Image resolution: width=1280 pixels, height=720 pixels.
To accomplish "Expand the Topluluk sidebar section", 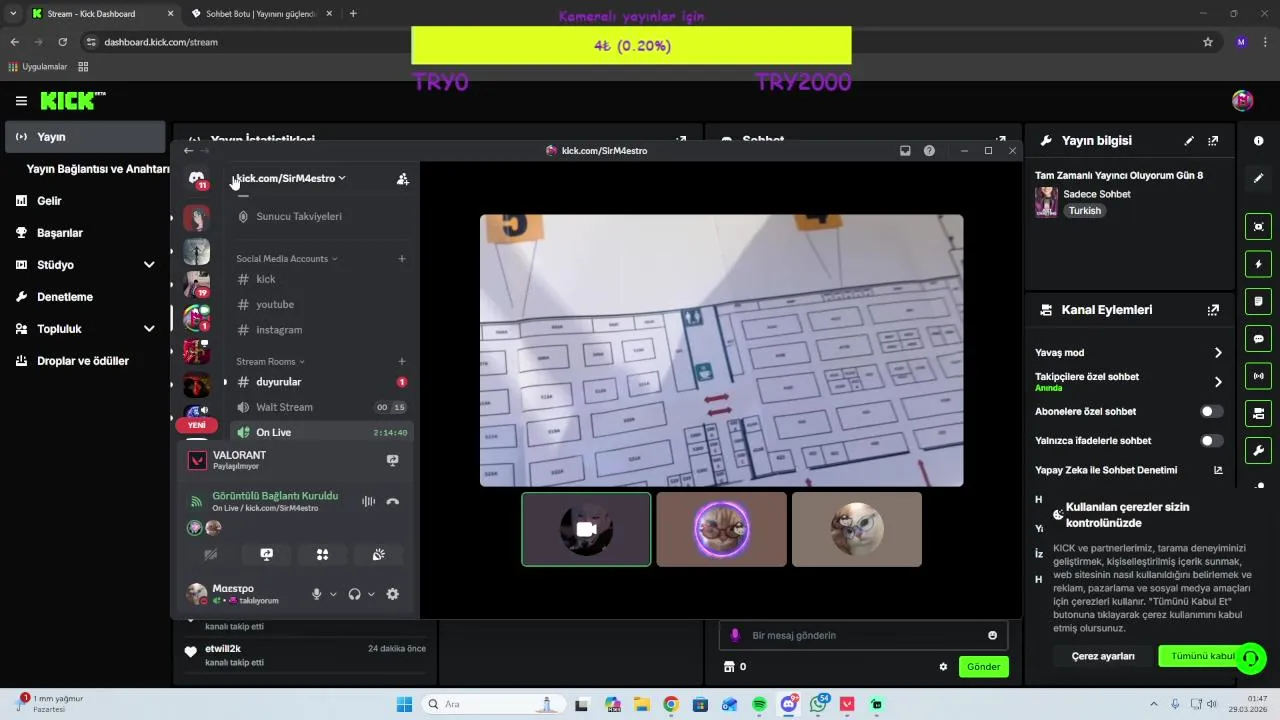I will 149,329.
